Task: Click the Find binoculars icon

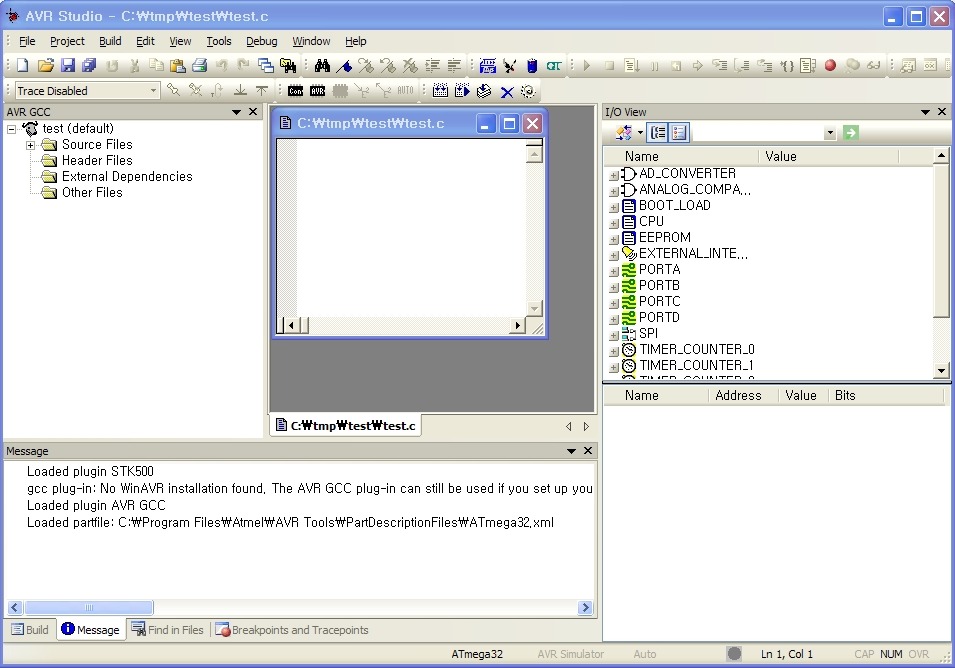Action: point(322,66)
